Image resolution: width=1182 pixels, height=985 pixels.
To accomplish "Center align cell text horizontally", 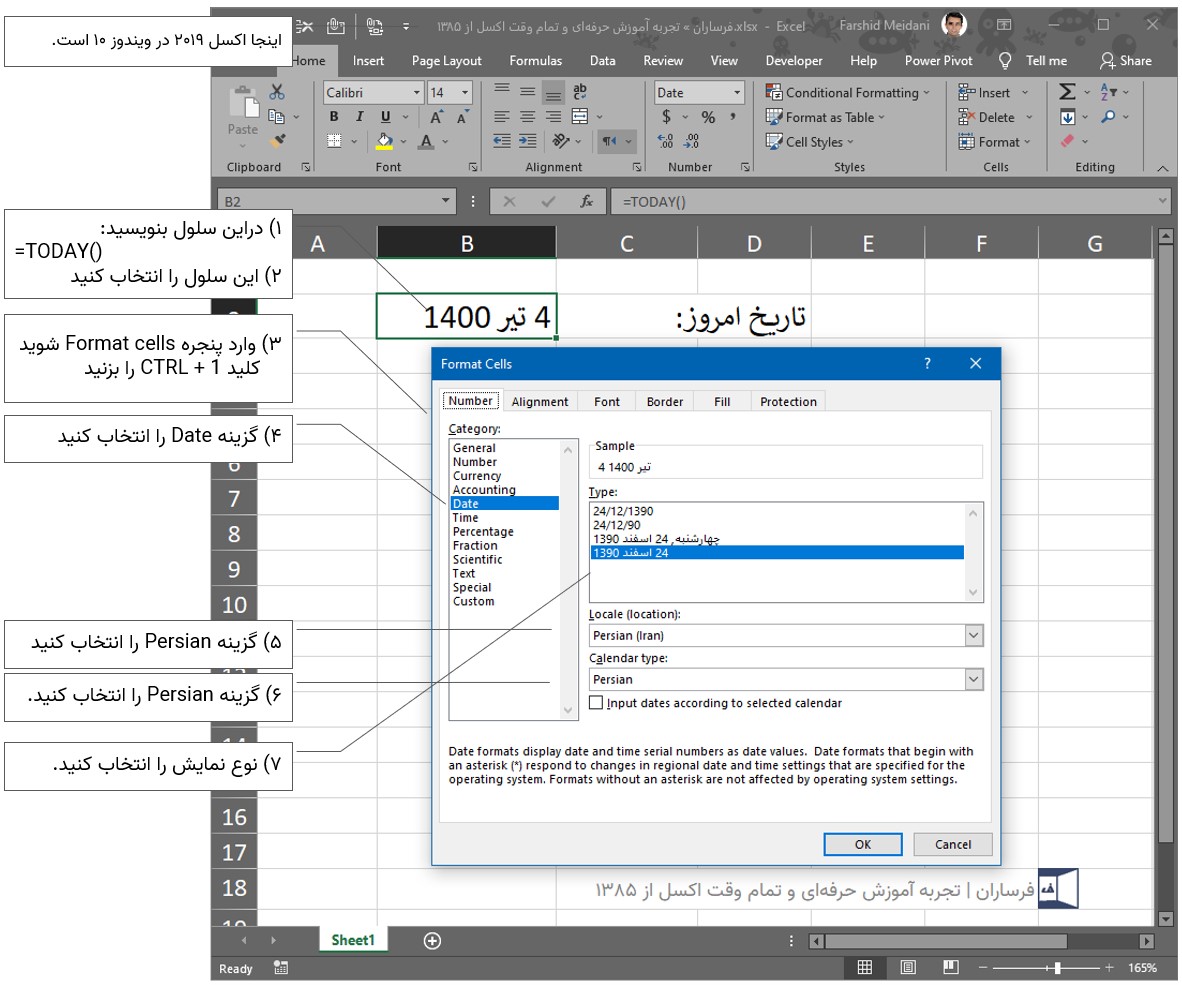I will [x=528, y=117].
